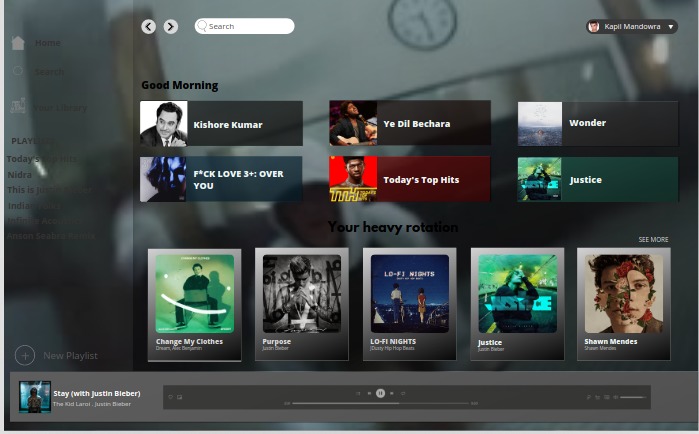Click the Wonder album thumbnail image
The height and width of the screenshot is (434, 699).
click(x=540, y=124)
